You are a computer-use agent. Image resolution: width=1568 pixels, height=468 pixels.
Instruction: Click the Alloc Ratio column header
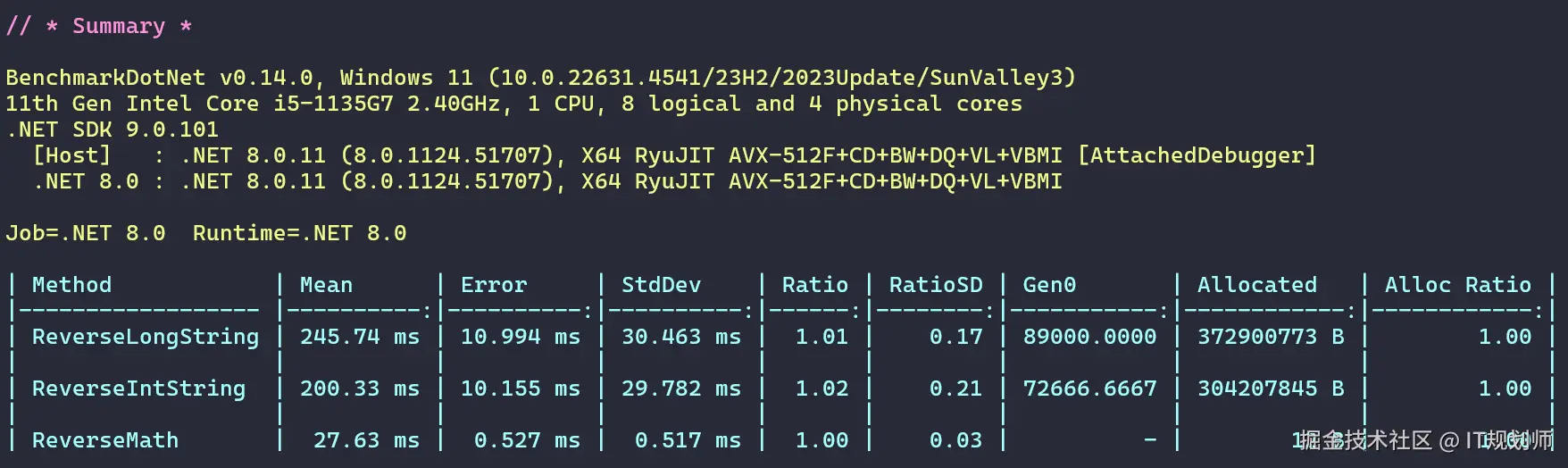[x=1458, y=285]
